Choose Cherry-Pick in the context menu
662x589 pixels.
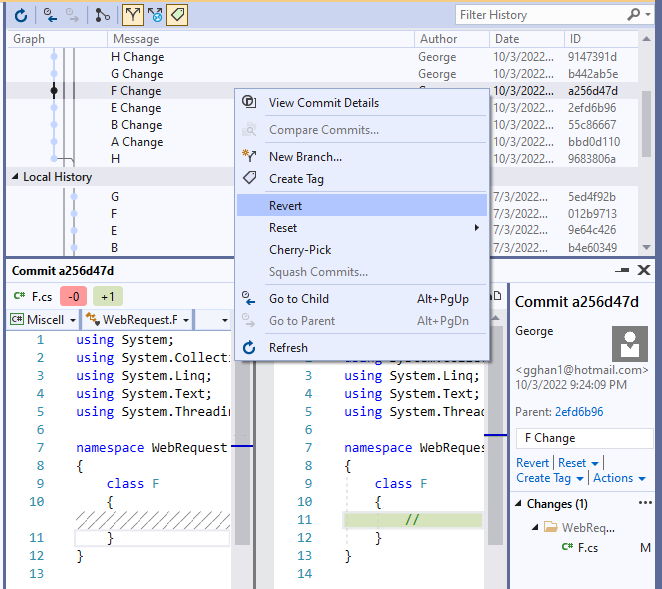click(300, 250)
